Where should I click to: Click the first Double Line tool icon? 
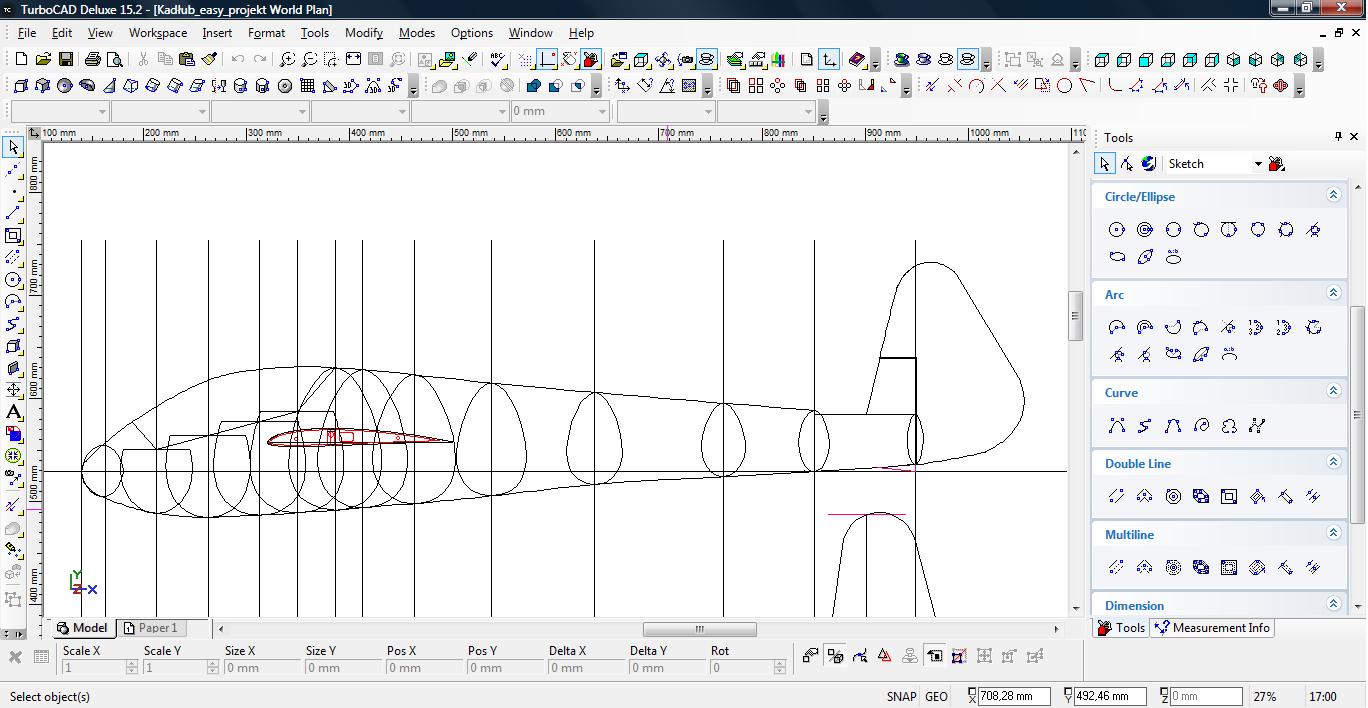pyautogui.click(x=1117, y=496)
